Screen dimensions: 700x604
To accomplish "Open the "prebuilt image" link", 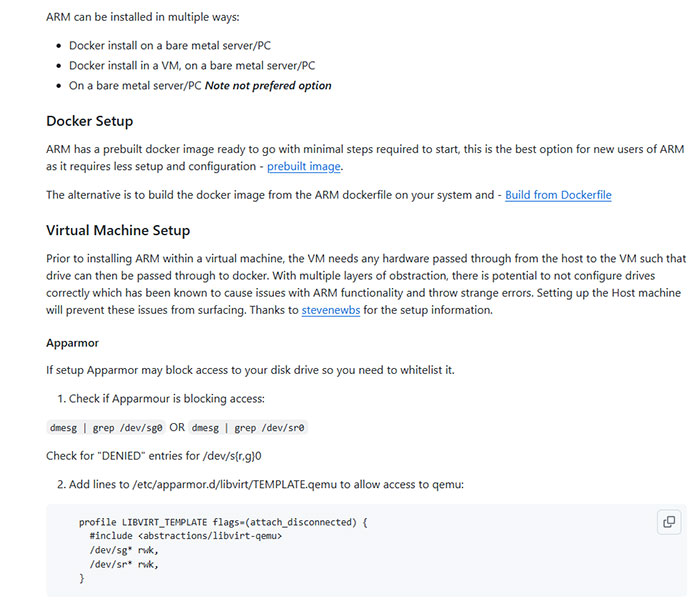I will point(304,166).
